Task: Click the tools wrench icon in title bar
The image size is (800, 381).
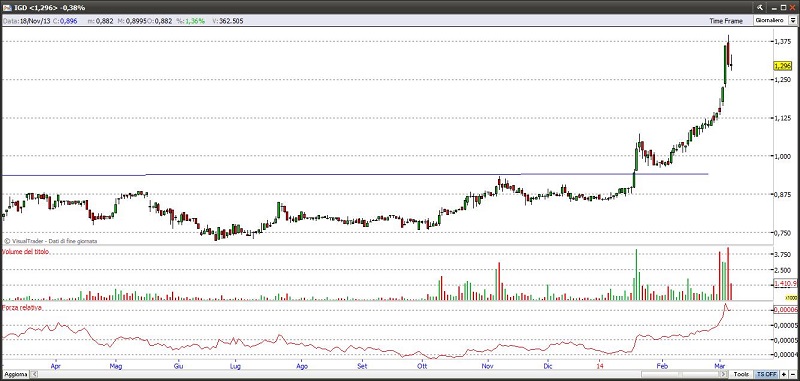Action: click(760, 7)
